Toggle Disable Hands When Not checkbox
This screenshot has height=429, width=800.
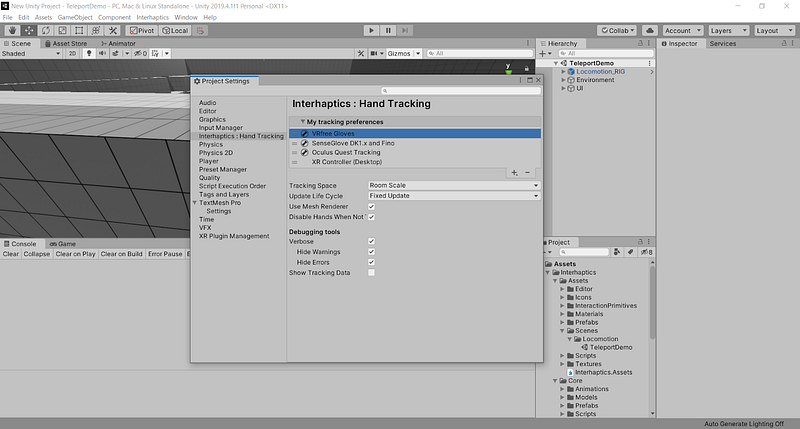pos(371,217)
